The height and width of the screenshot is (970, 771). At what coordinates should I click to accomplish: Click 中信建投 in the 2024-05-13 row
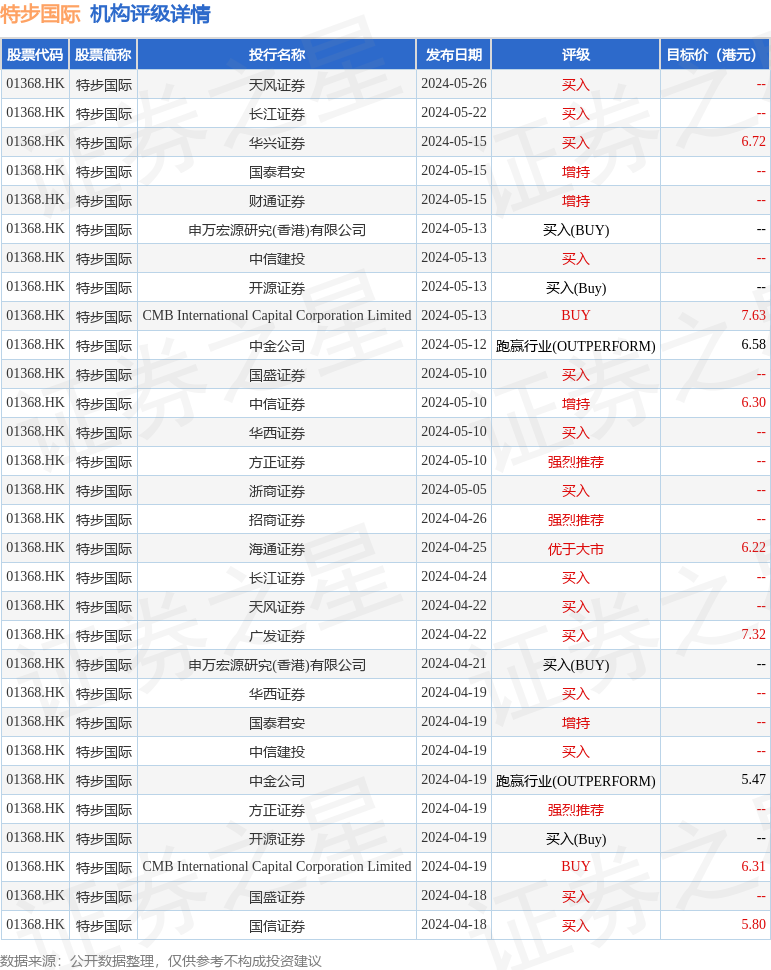pos(277,259)
